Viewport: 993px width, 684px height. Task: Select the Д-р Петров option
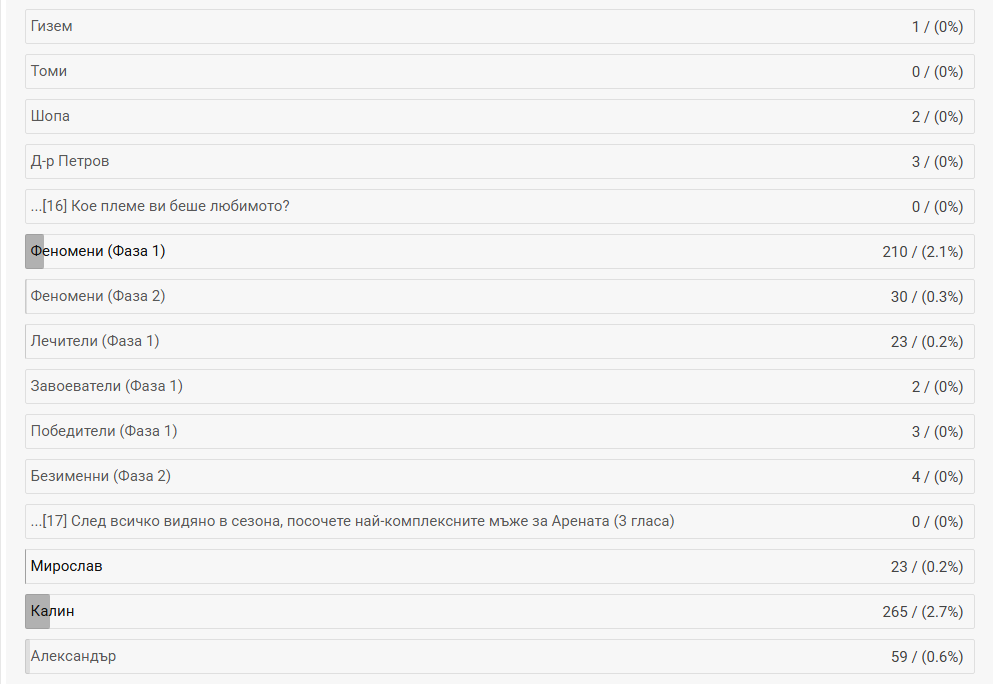point(499,162)
